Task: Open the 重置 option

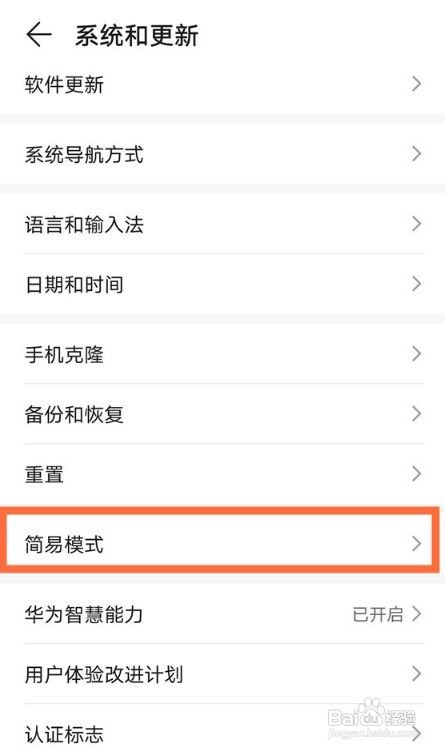Action: (x=222, y=474)
